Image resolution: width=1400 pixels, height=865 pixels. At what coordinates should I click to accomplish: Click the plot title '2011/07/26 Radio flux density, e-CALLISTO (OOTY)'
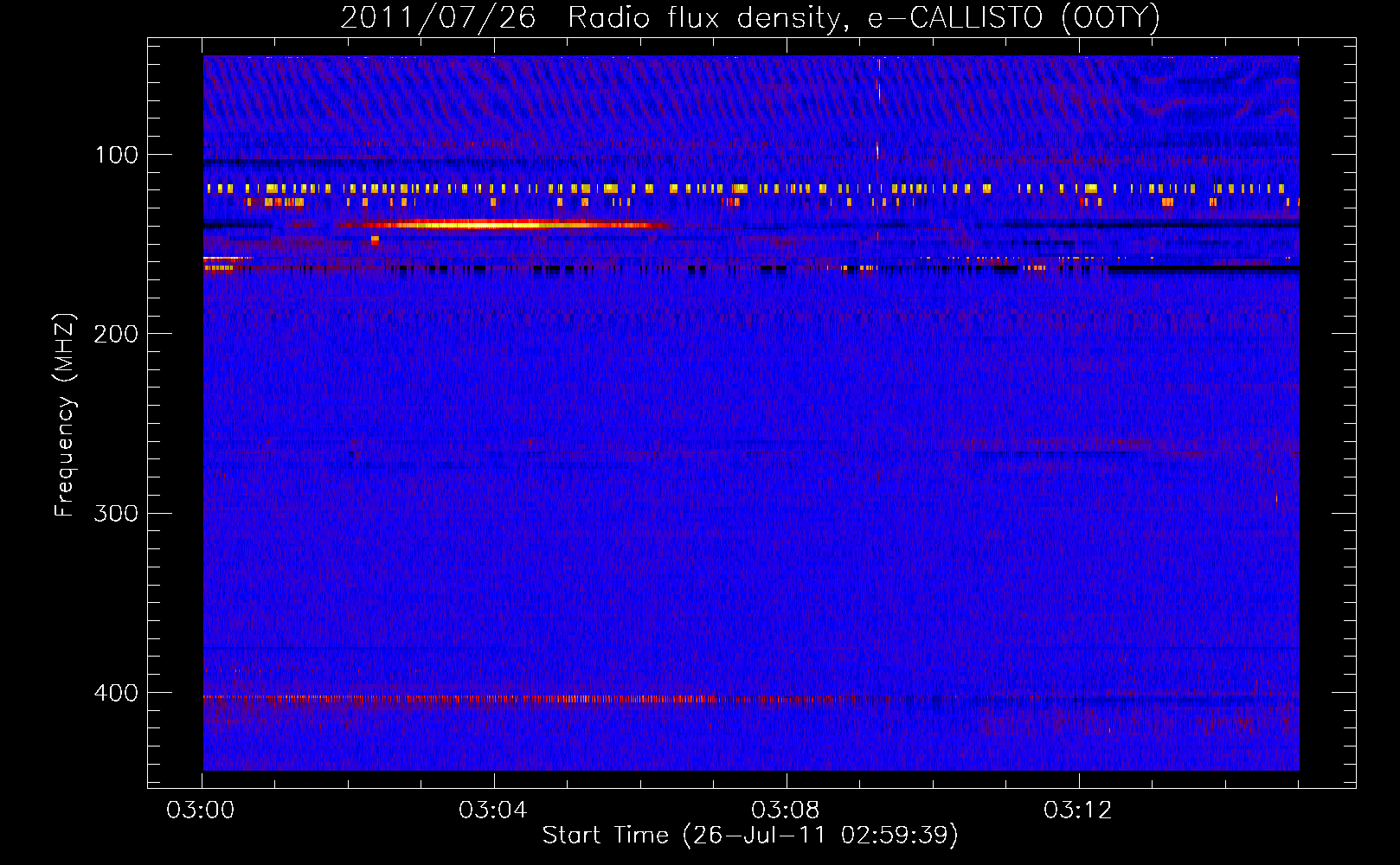click(x=749, y=17)
